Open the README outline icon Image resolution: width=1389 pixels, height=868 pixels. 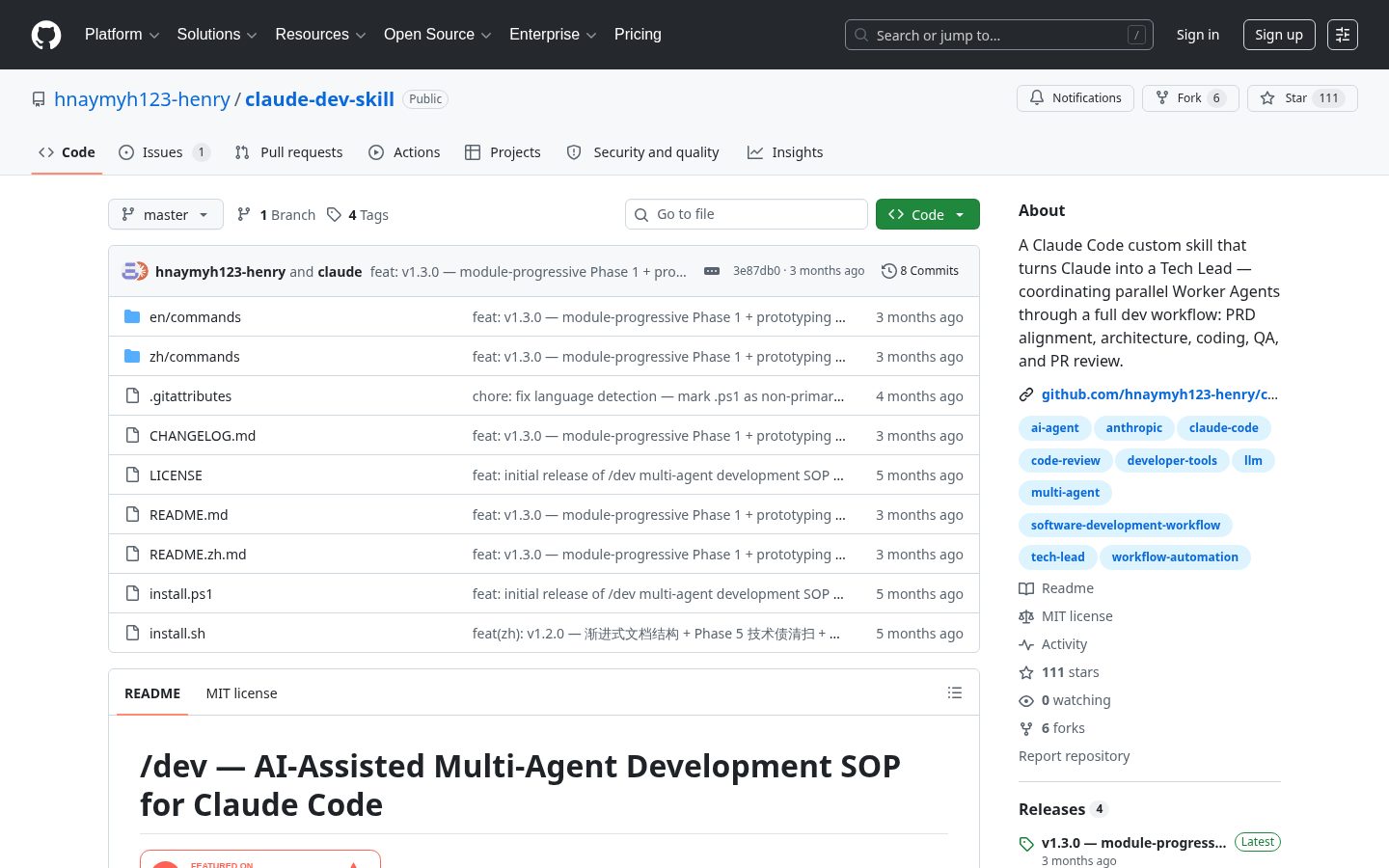coord(955,692)
